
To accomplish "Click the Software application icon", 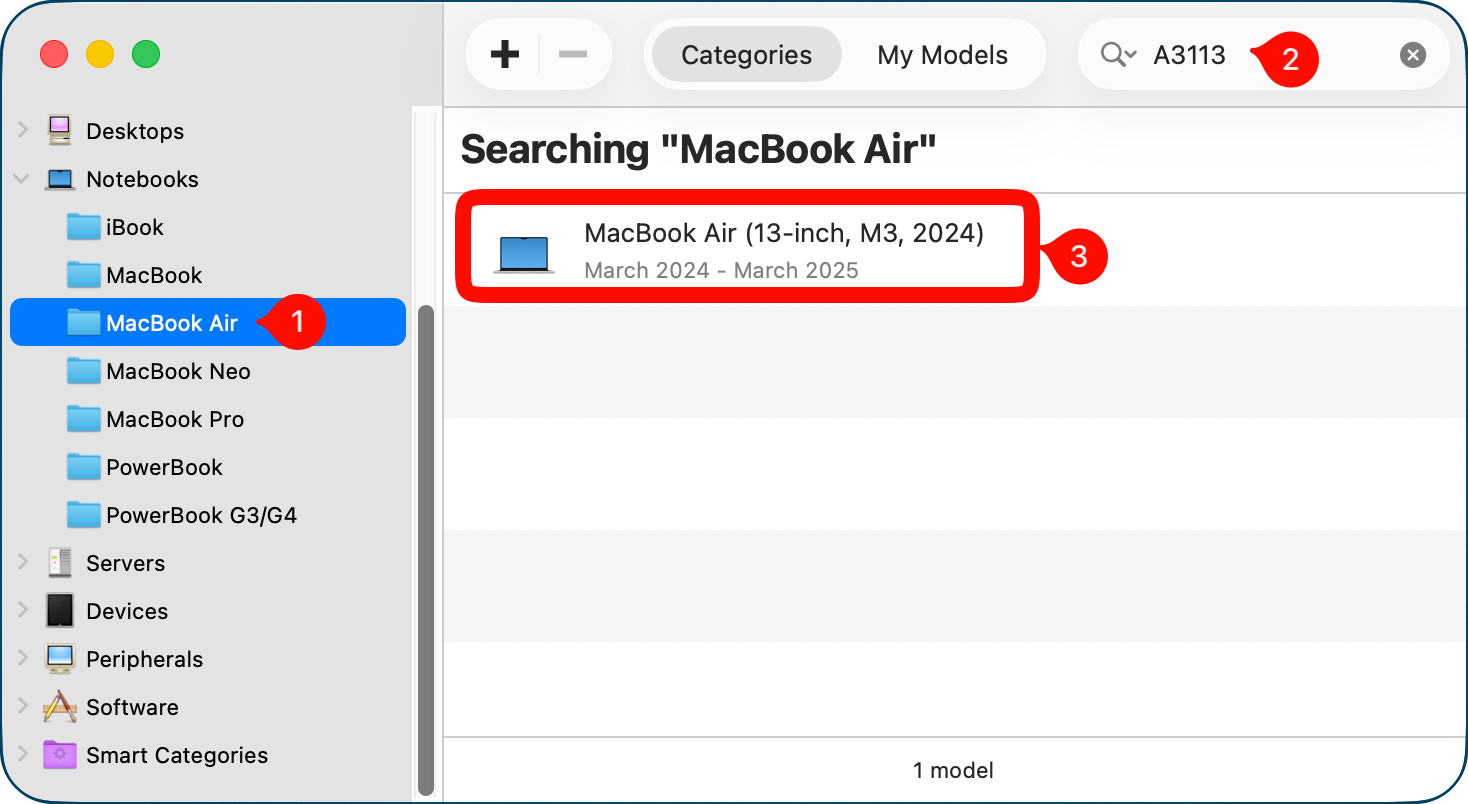I will (60, 707).
